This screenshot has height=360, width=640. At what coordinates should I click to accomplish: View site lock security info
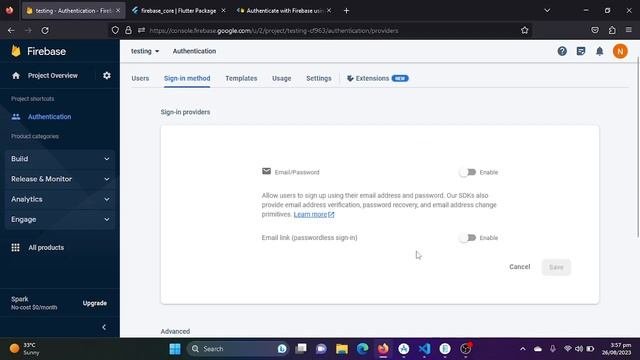[128, 30]
